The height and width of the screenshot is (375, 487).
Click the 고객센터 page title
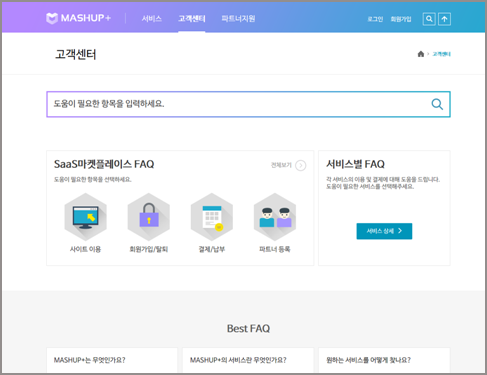click(x=76, y=54)
